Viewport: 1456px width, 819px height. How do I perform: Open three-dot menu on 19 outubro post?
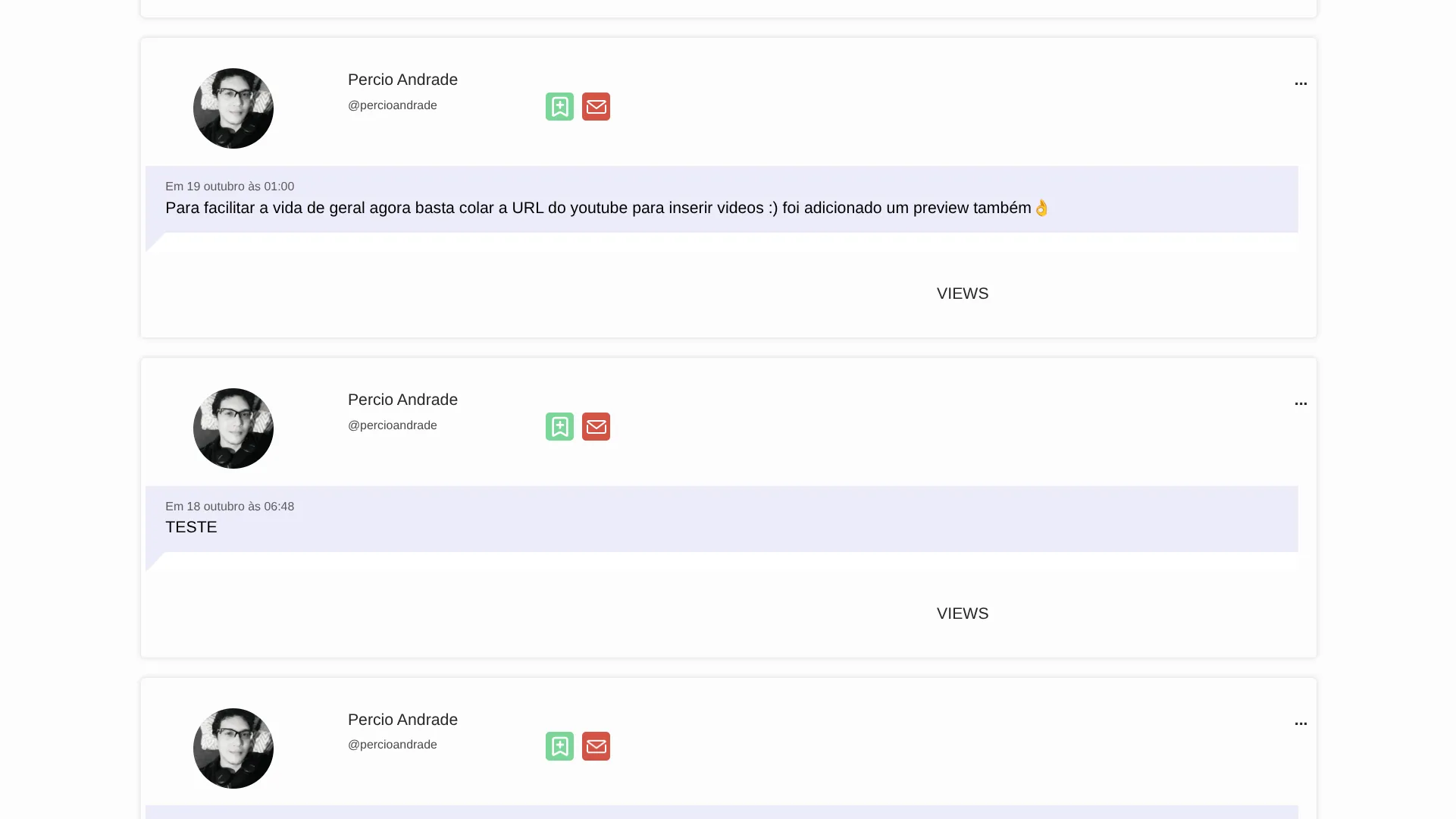(1301, 83)
